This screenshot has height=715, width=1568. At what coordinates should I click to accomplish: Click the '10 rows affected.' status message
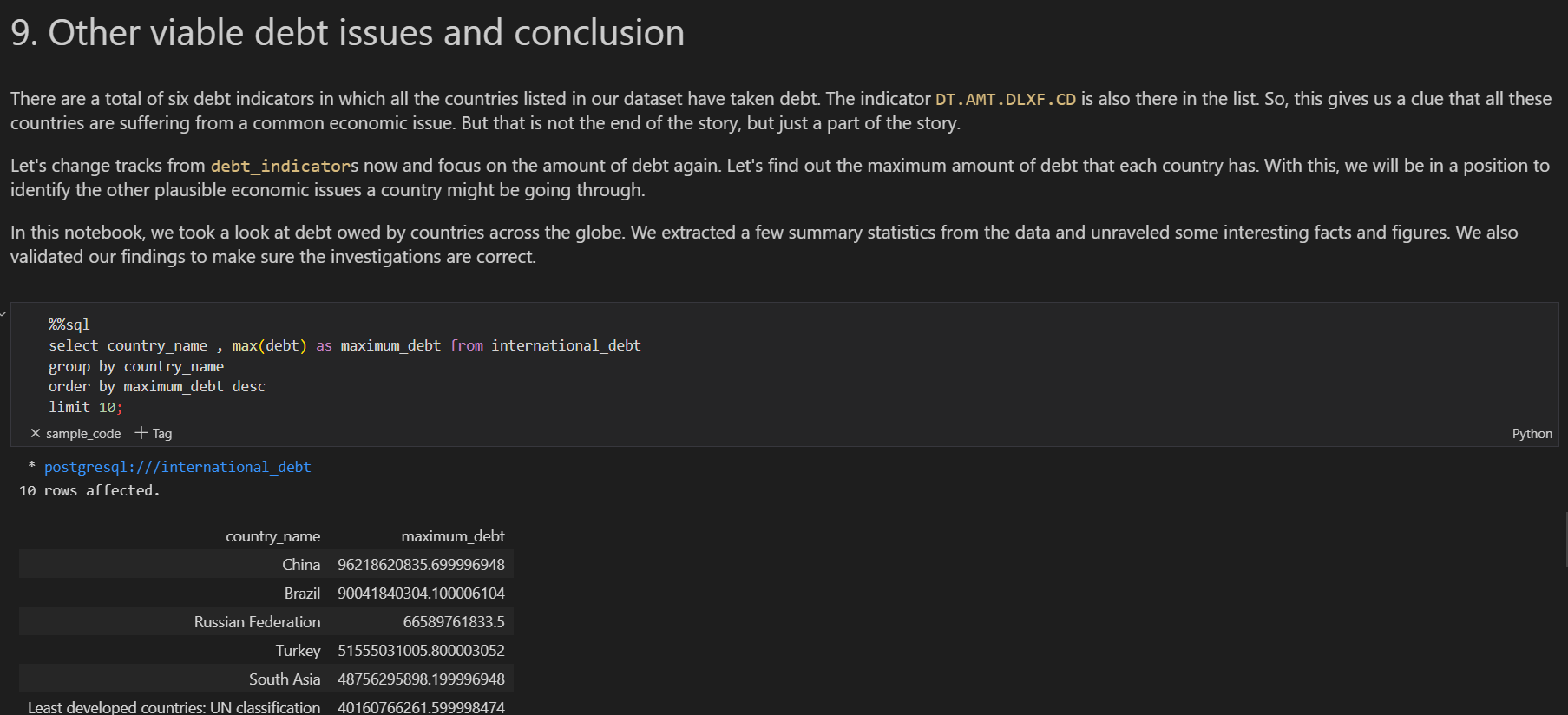coord(89,489)
